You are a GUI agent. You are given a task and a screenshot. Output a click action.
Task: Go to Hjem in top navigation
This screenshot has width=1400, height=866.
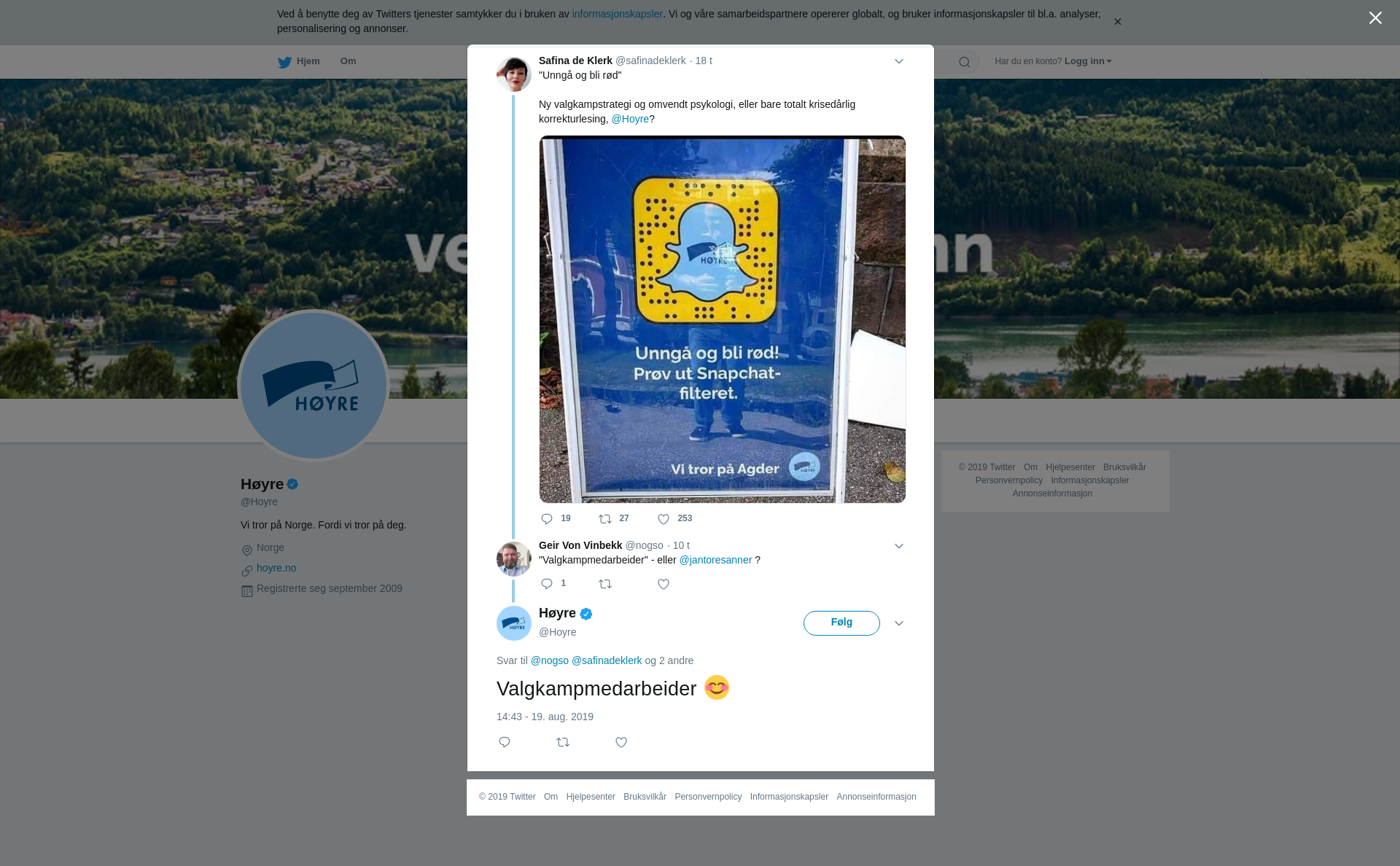point(299,62)
